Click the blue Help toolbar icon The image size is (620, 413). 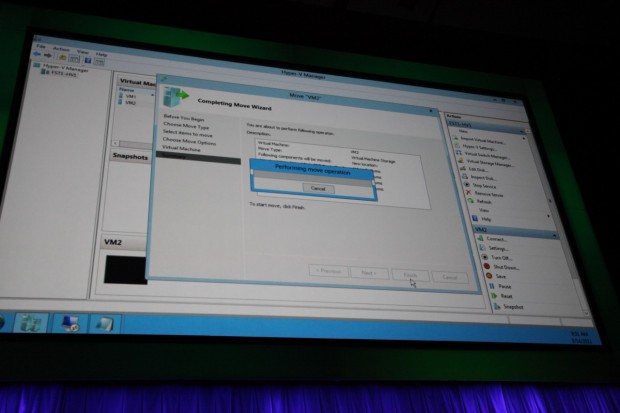88,60
